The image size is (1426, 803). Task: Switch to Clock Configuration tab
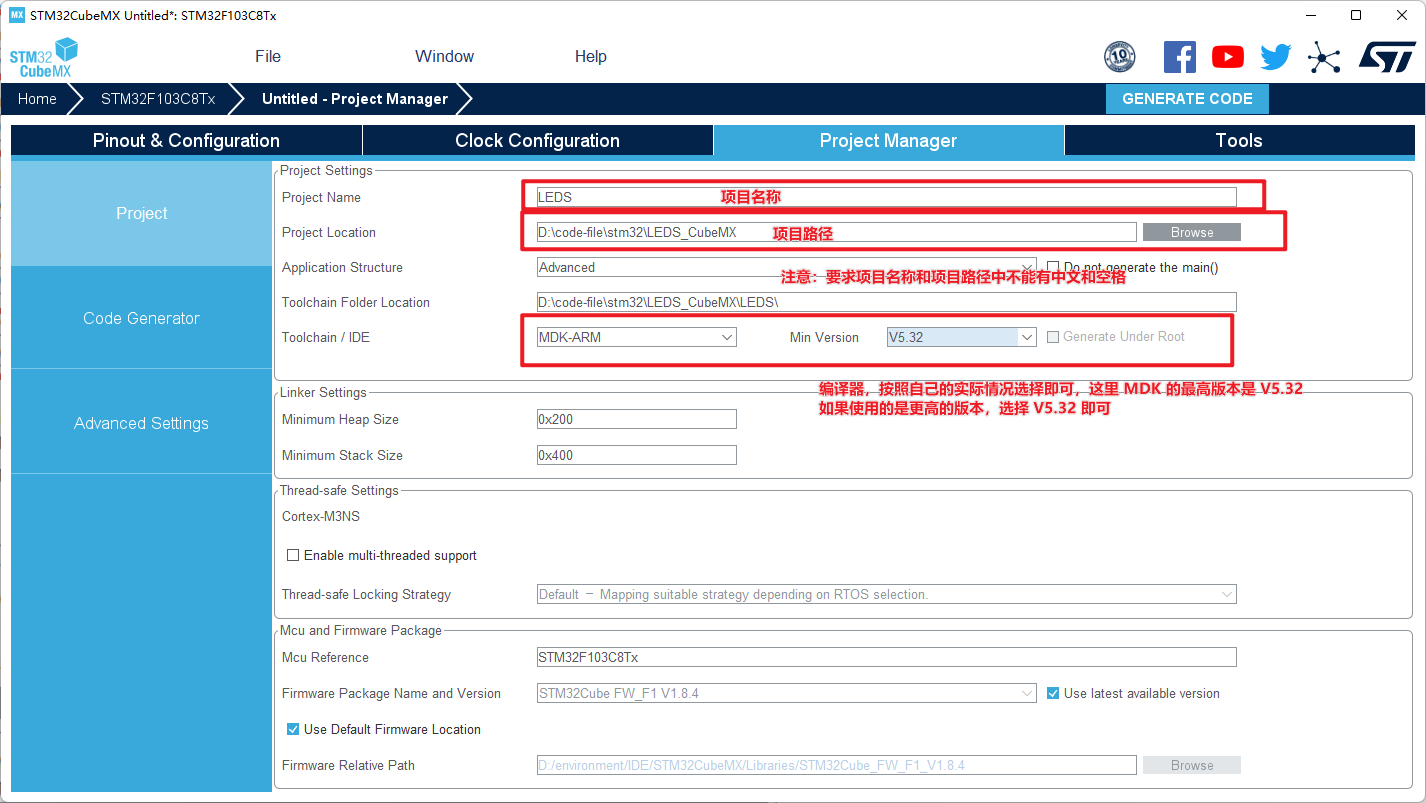point(537,140)
